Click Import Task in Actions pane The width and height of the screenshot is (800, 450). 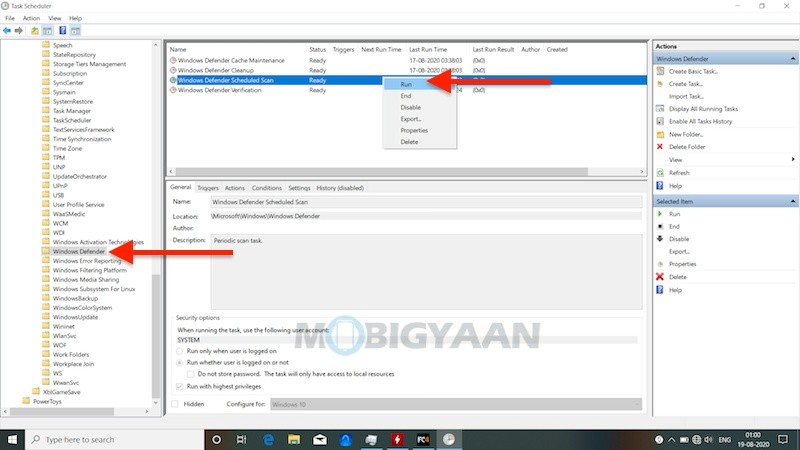pyautogui.click(x=686, y=96)
